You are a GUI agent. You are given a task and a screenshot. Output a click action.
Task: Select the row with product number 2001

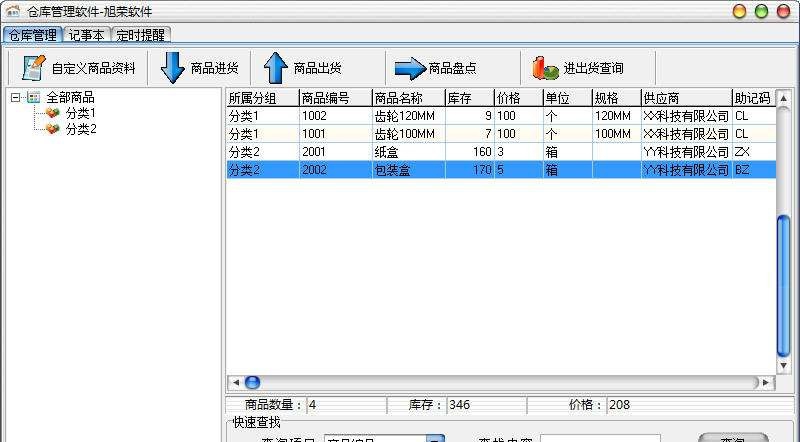[501, 152]
